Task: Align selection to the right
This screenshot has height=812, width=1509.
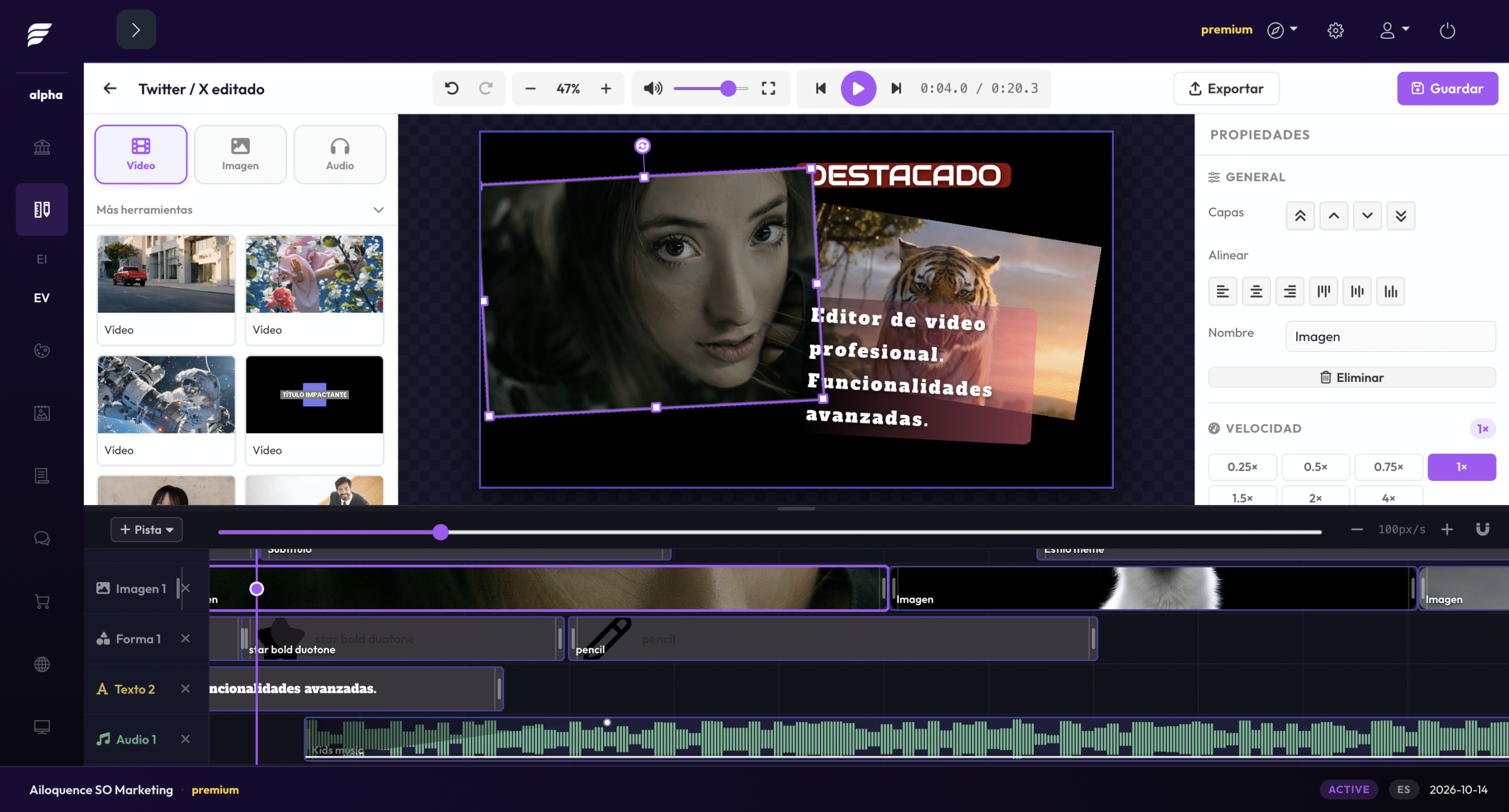Action: click(x=1290, y=291)
